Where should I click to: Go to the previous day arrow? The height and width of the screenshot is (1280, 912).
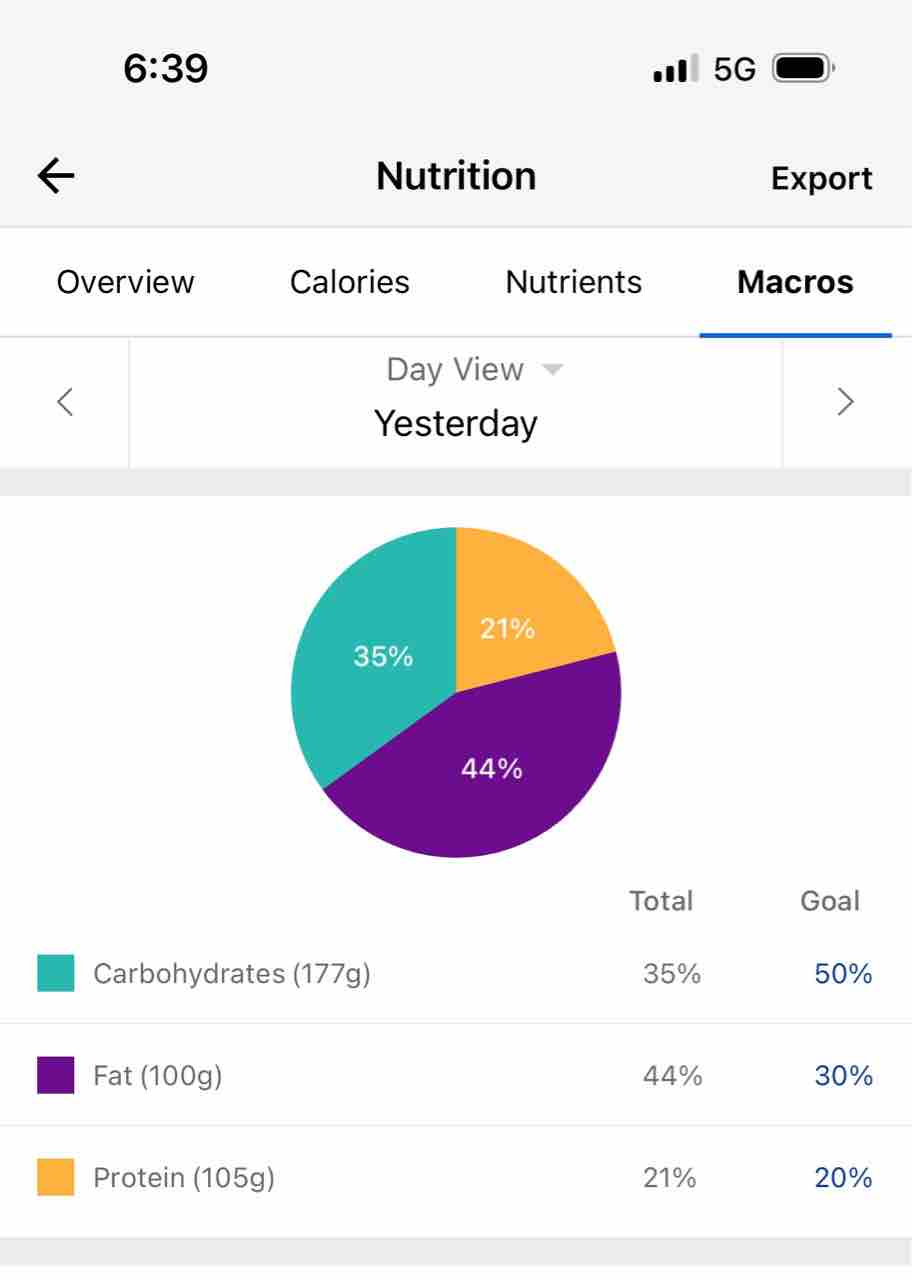[x=65, y=402]
